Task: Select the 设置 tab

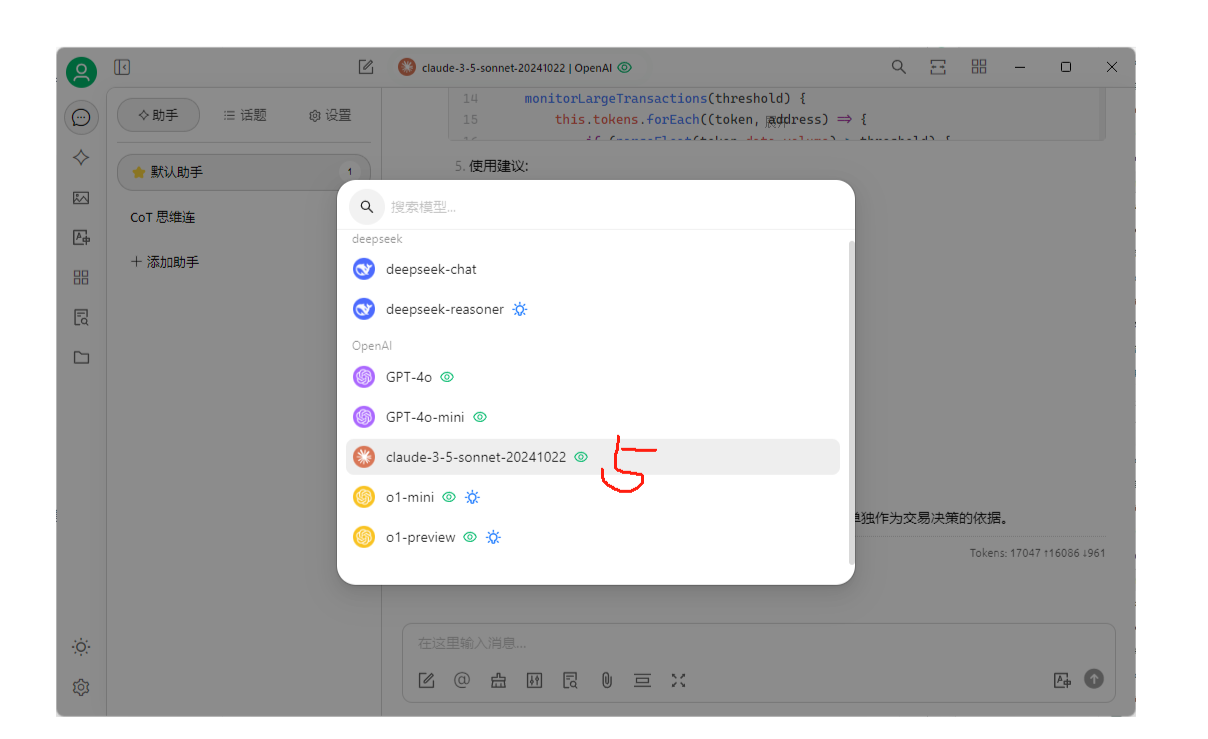Action: click(x=330, y=115)
